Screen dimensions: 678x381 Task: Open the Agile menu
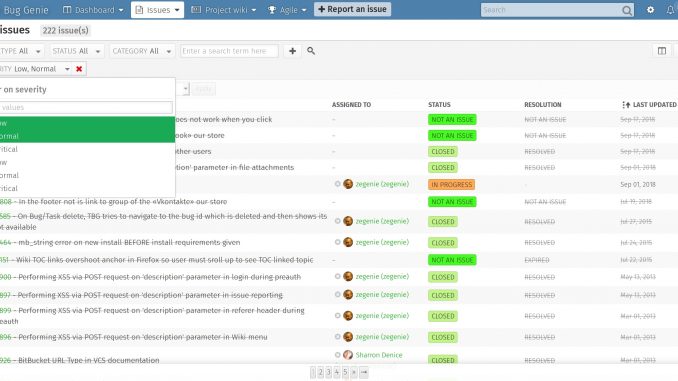click(x=287, y=10)
